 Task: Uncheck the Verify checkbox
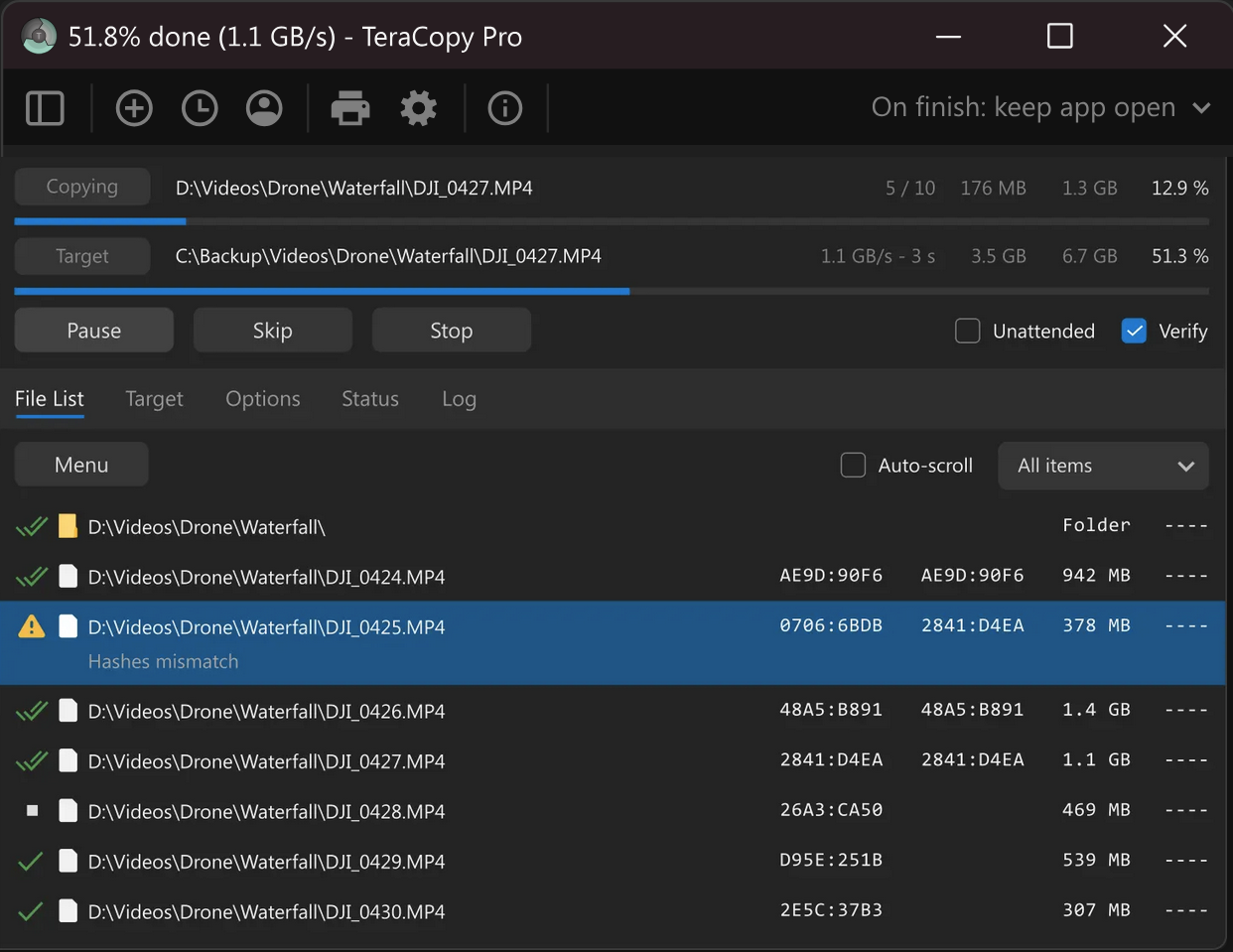1134,331
